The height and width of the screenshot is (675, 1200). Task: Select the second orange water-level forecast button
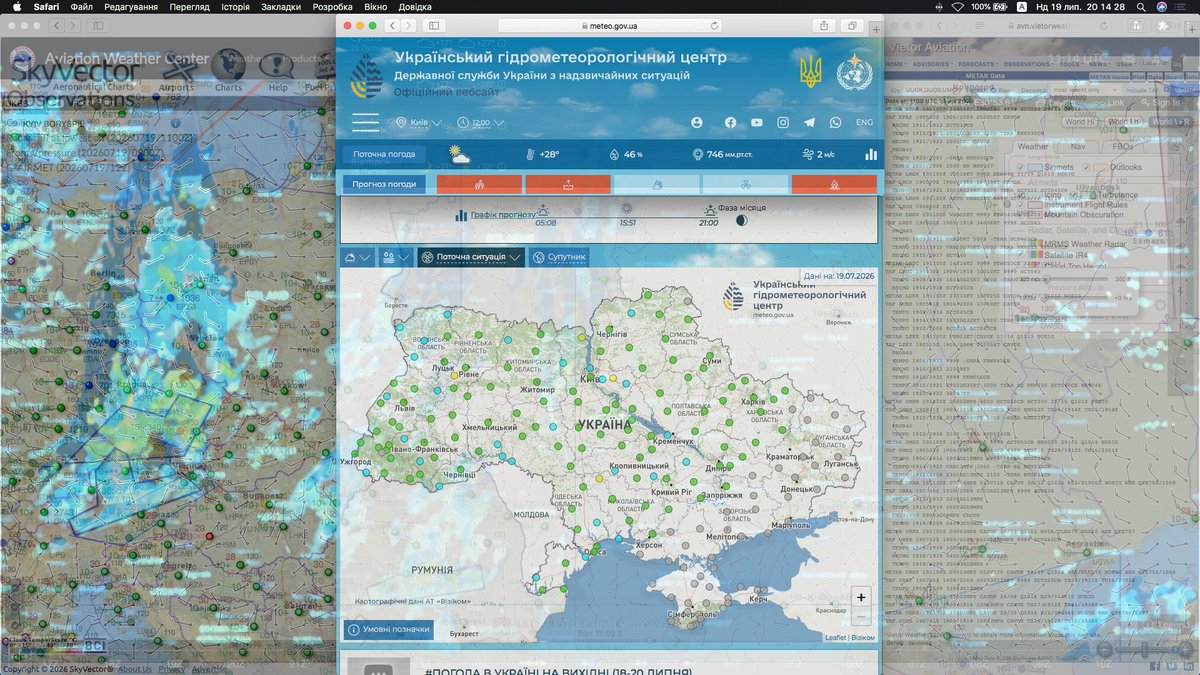568,184
